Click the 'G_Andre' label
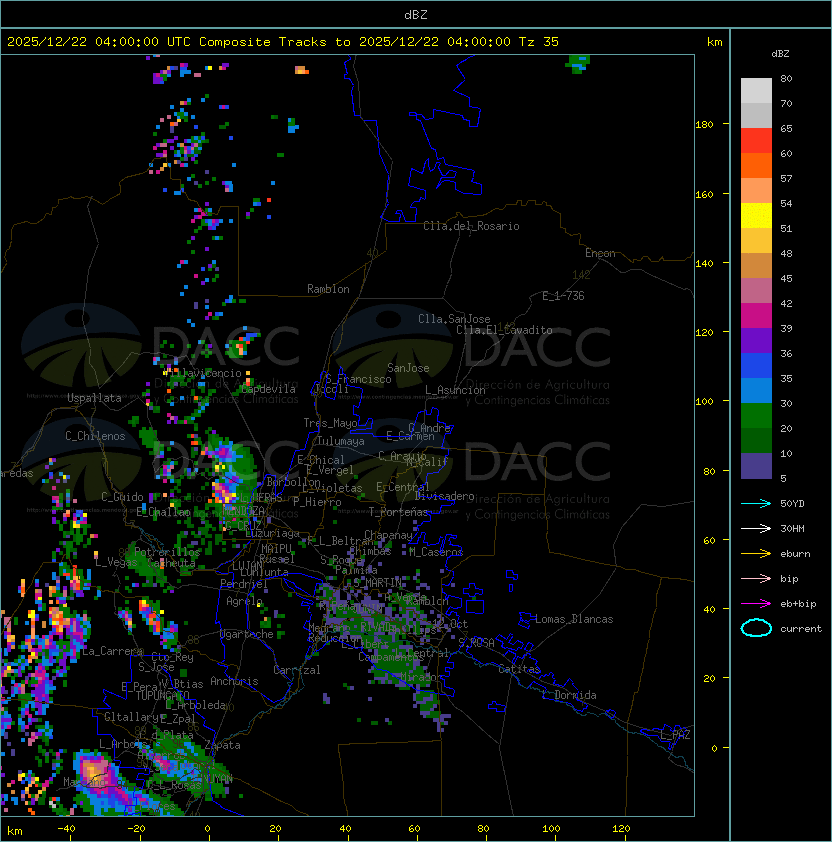Image resolution: width=832 pixels, height=842 pixels. coord(429,428)
